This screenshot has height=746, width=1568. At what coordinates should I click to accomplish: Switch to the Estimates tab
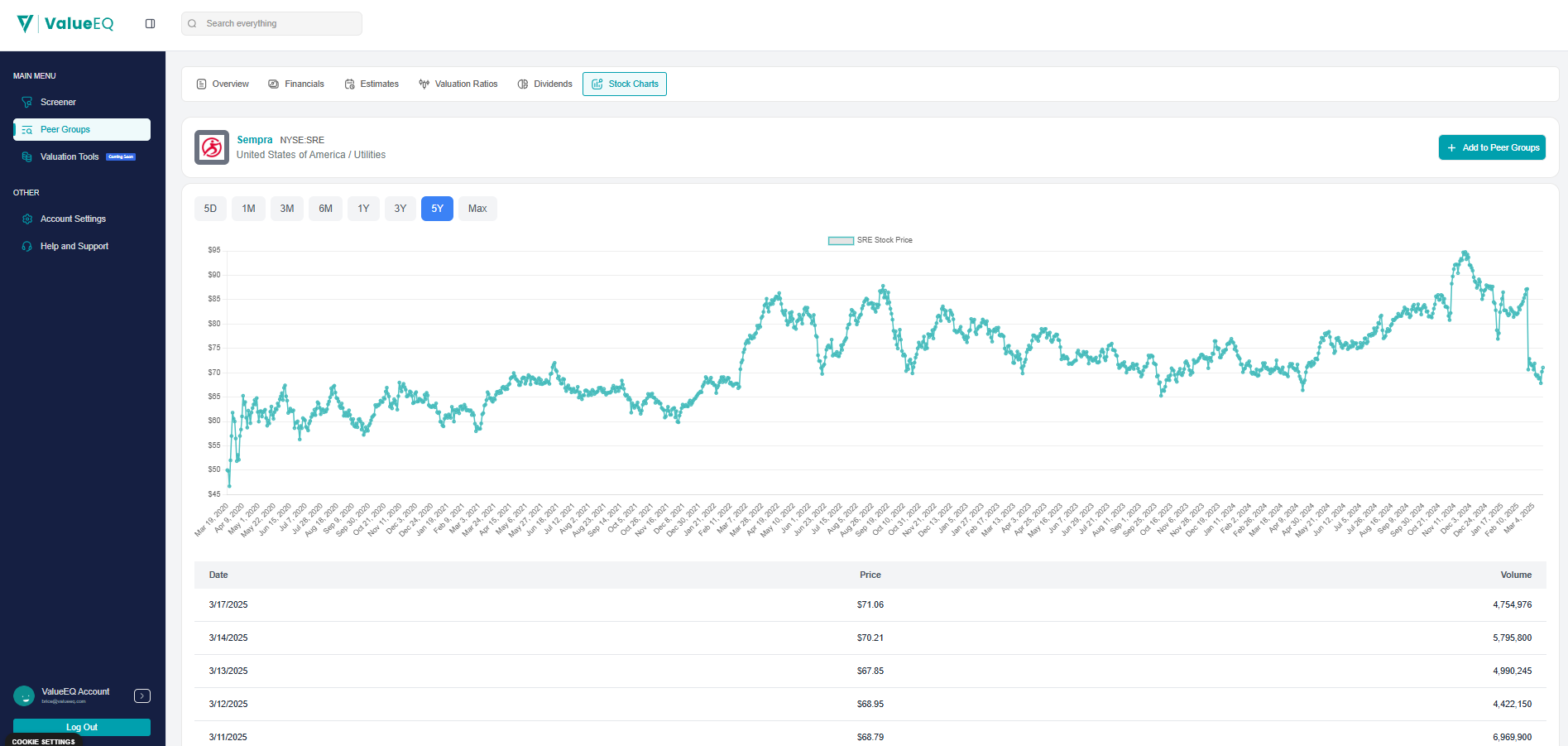(x=372, y=84)
